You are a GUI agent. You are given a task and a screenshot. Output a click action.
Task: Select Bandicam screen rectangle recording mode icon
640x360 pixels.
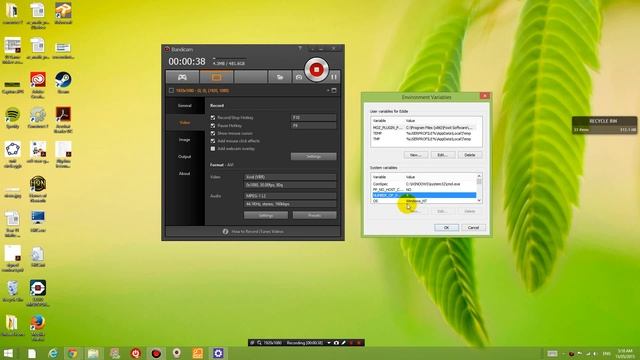tap(216, 77)
